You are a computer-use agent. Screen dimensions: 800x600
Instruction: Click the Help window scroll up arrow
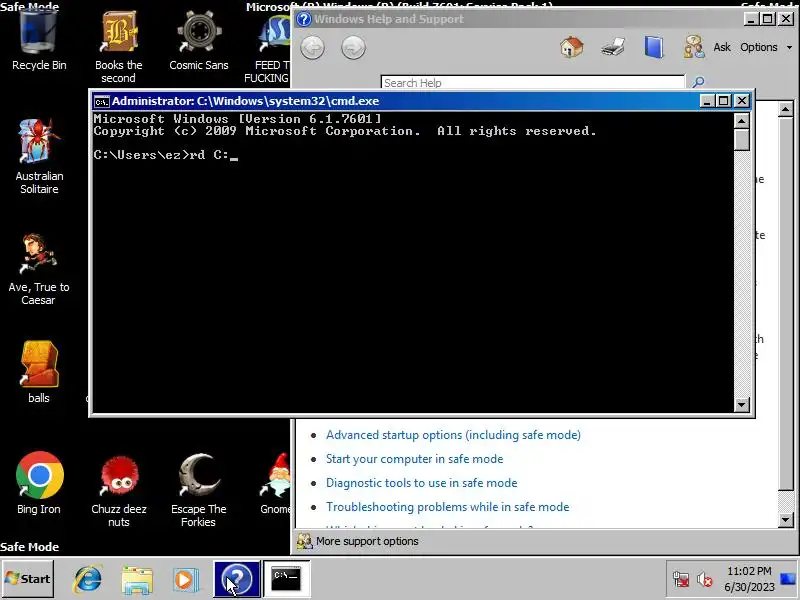786,109
